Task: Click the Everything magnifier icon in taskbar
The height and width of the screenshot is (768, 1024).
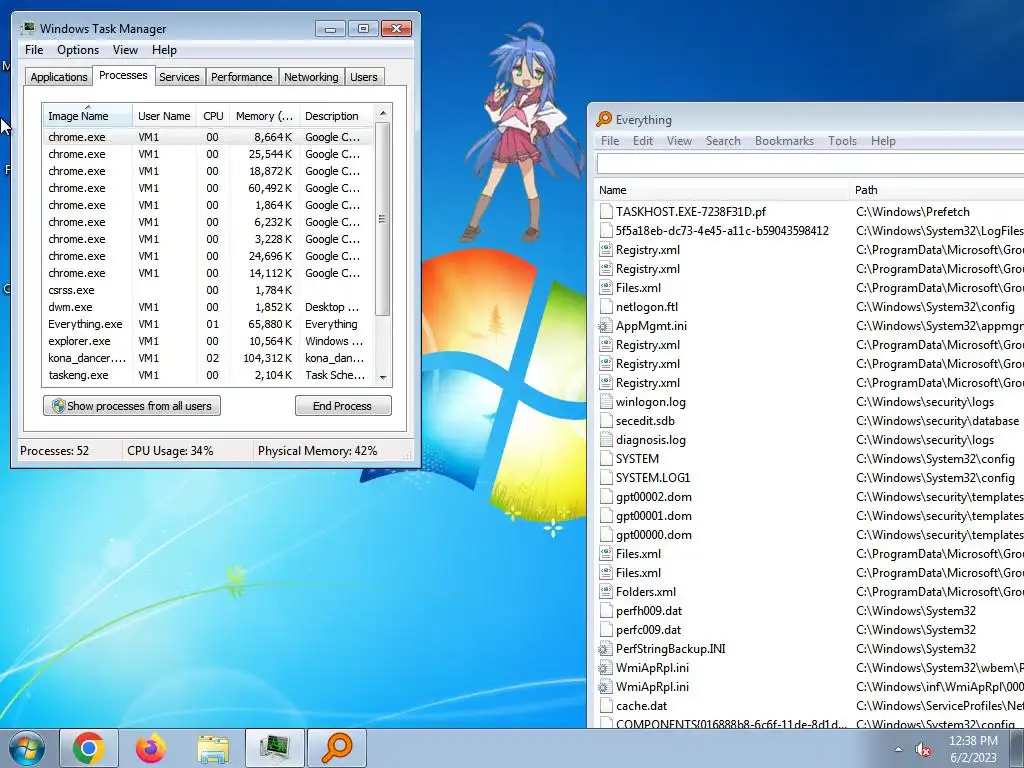Action: (x=337, y=748)
